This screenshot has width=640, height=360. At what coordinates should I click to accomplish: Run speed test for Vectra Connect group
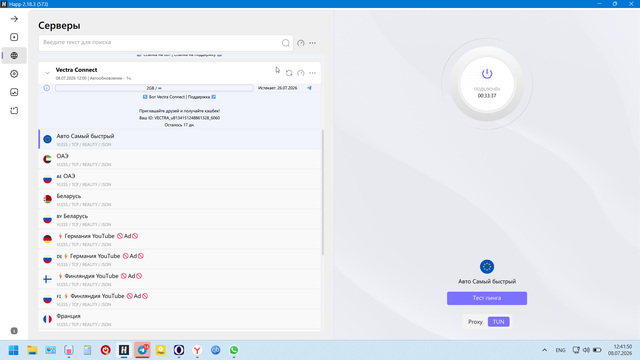point(301,73)
